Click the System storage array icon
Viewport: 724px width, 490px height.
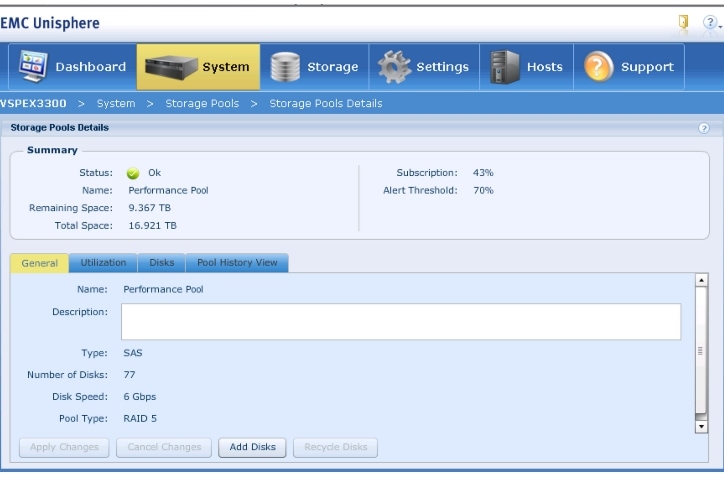(171, 67)
